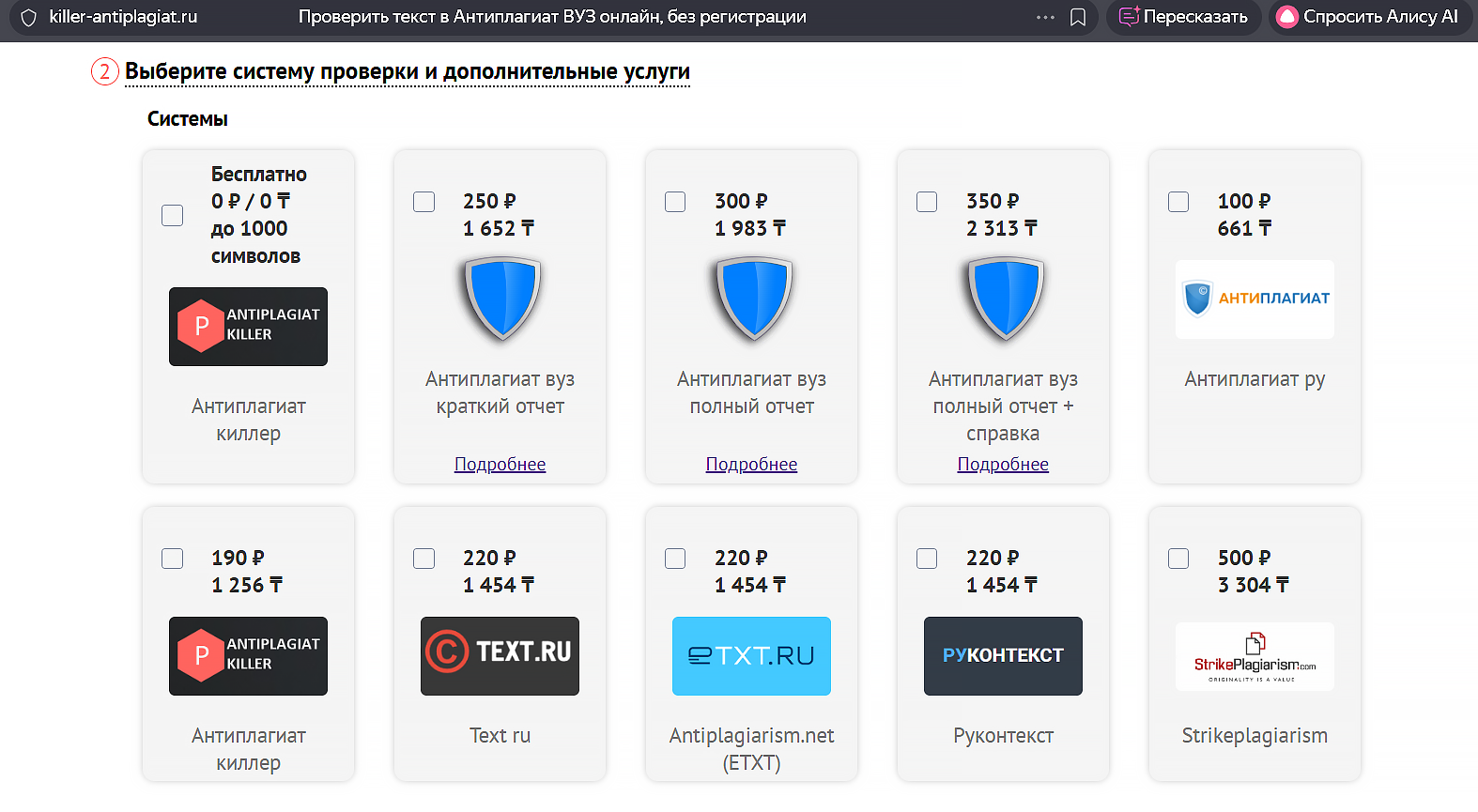Open the browser's ellipsis options menu
The image size is (1478, 812).
click(x=1044, y=16)
